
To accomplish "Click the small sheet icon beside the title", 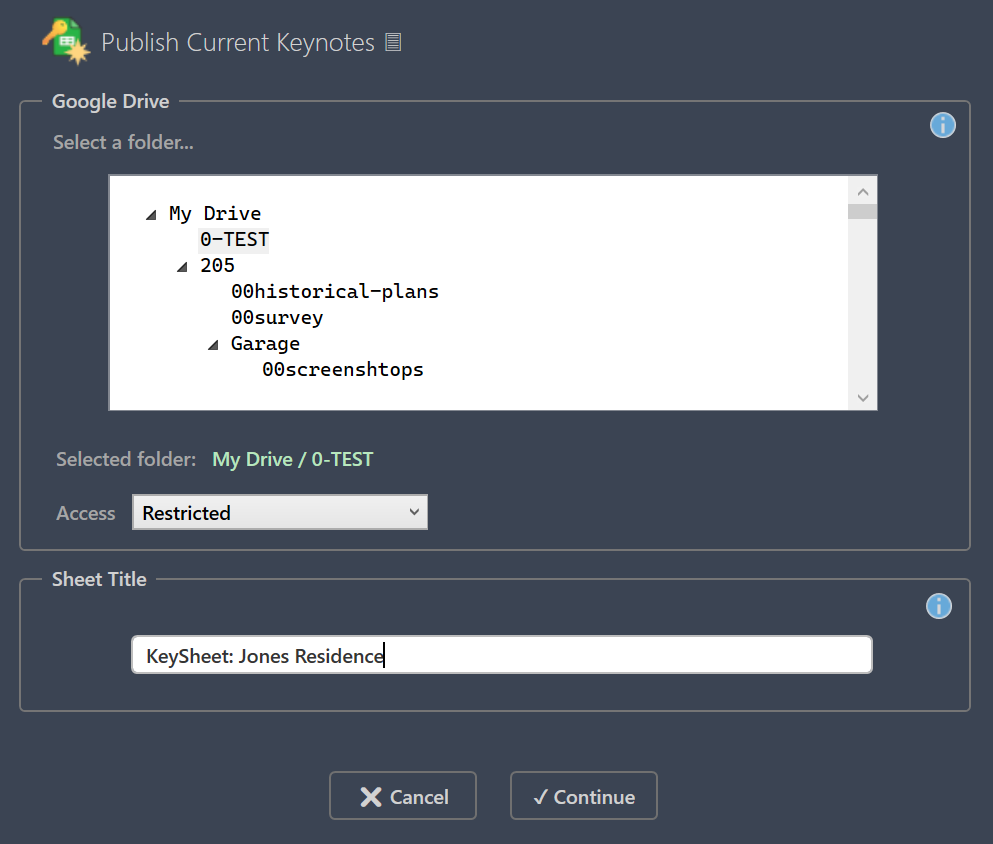I will tap(392, 41).
